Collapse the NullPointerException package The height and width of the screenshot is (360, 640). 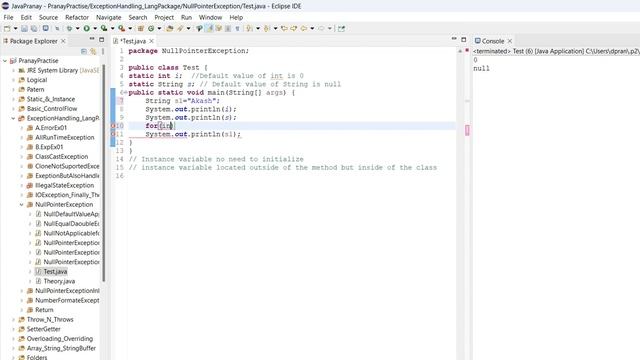click(22, 205)
